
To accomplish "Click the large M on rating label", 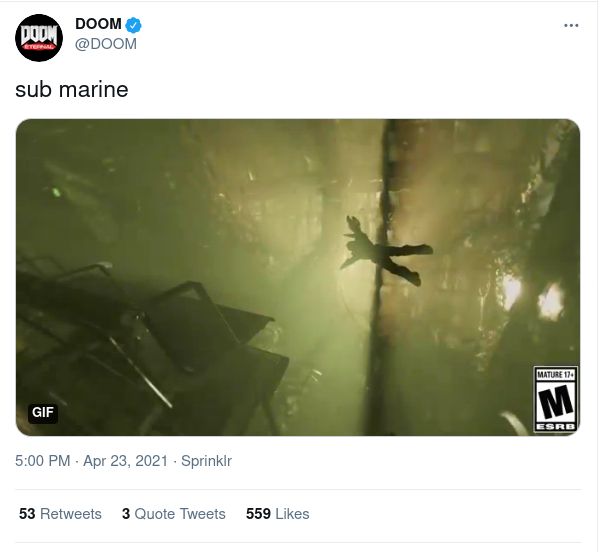I will point(555,402).
